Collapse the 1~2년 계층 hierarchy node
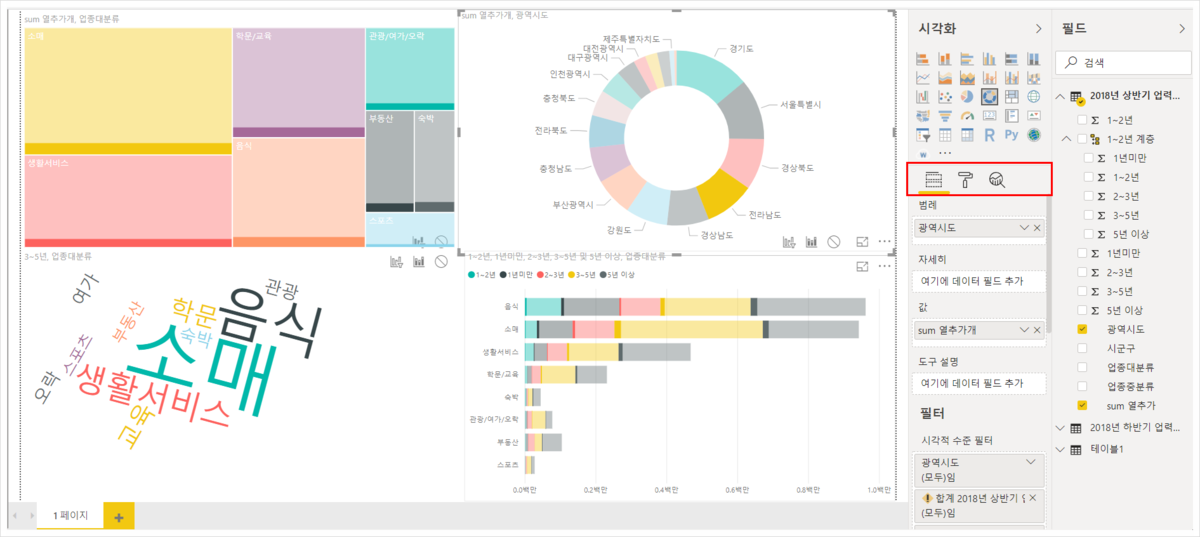Viewport: 1200px width, 537px height. [1066, 139]
